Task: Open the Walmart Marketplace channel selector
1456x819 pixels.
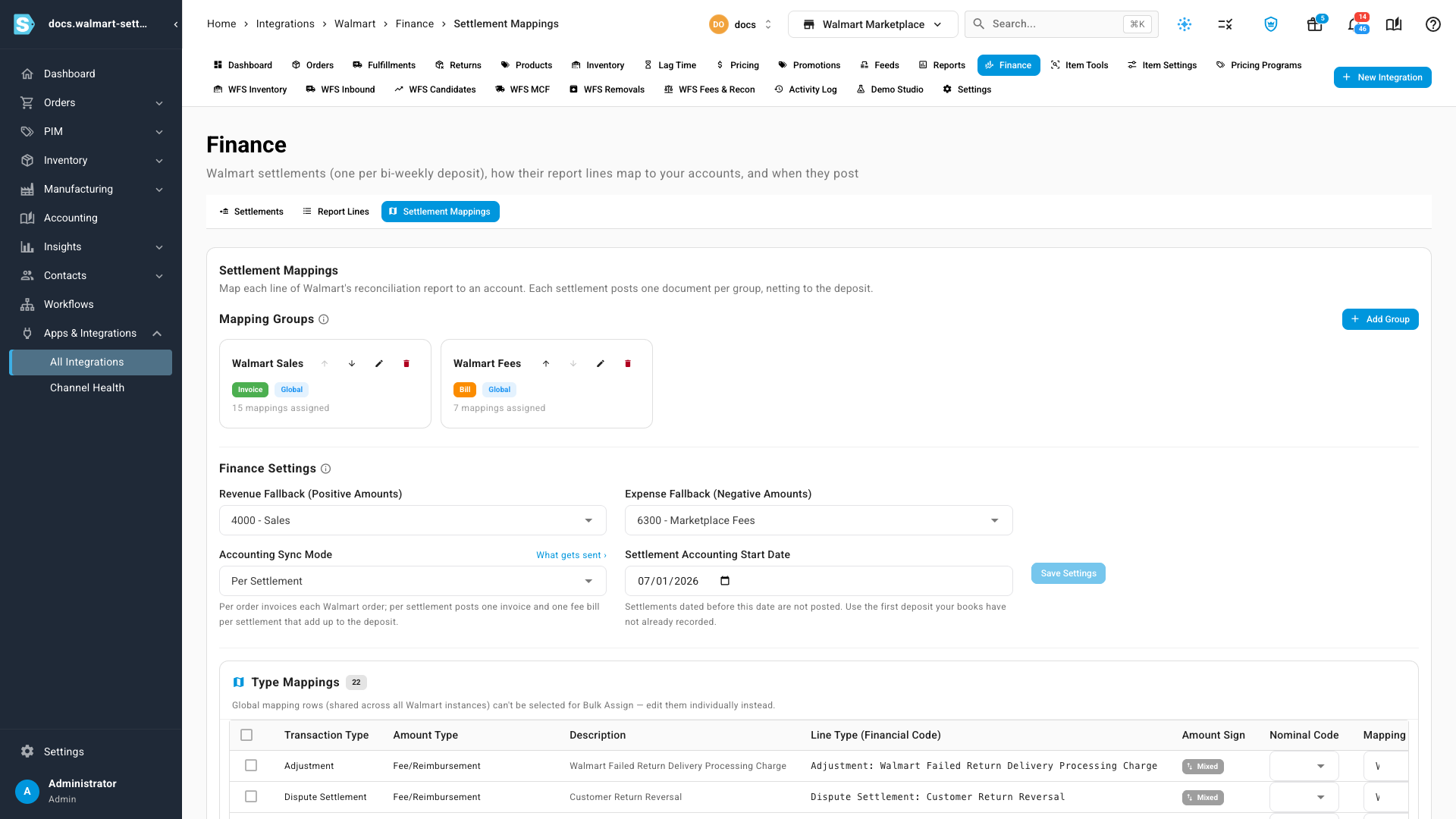Action: click(x=873, y=24)
